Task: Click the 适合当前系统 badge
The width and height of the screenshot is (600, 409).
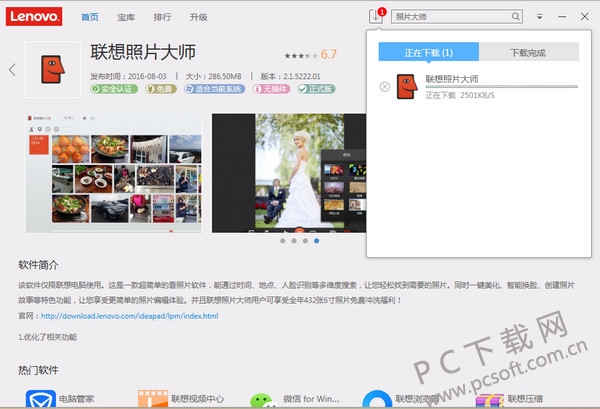Action: (214, 89)
